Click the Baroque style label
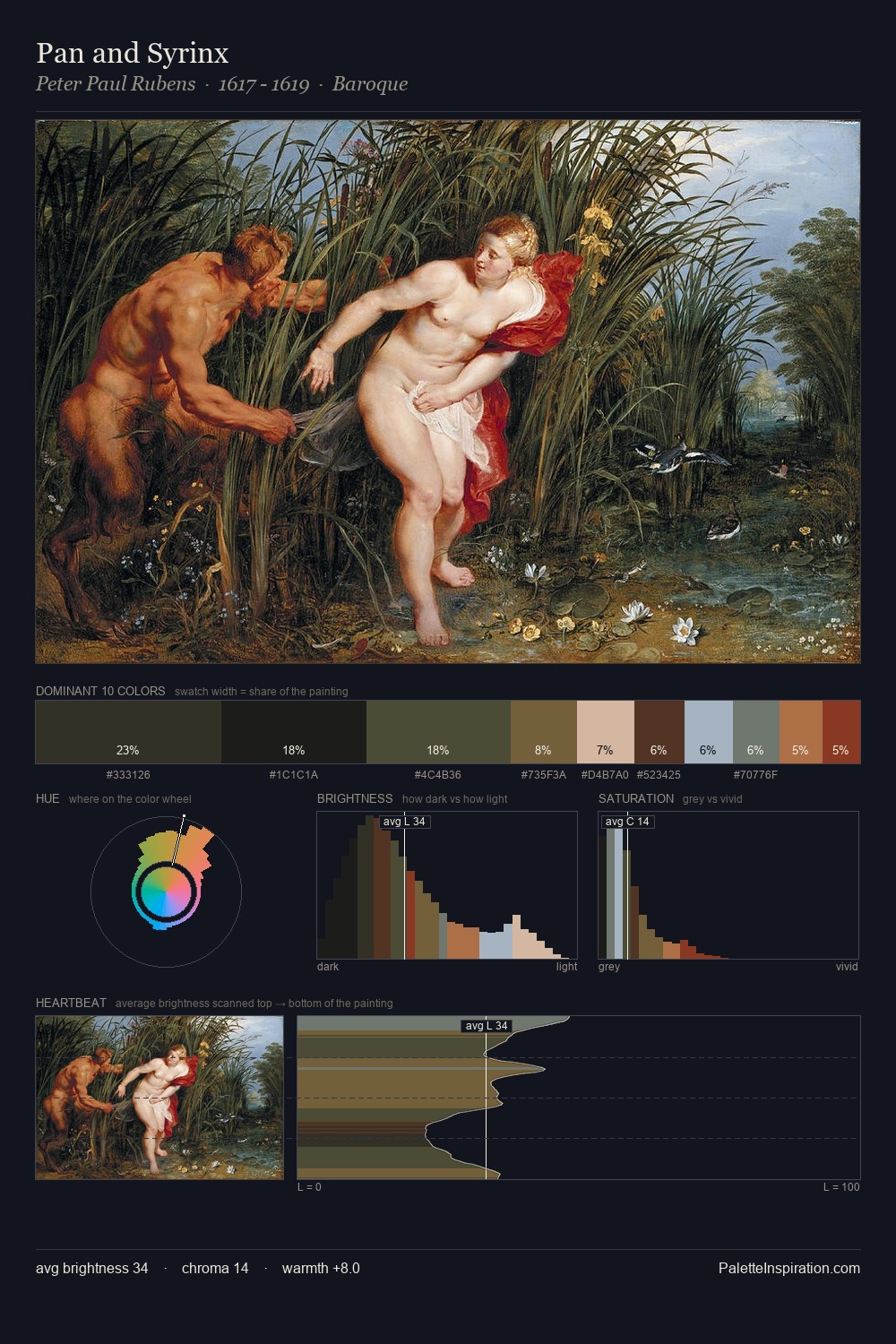 370,84
